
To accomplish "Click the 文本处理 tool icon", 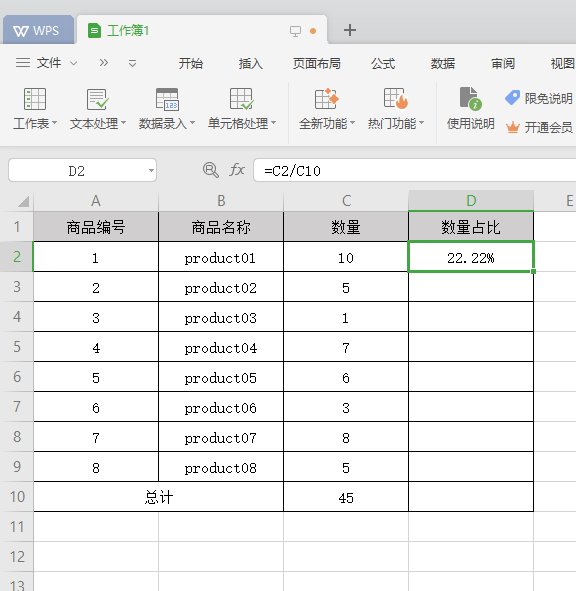I will (x=97, y=99).
